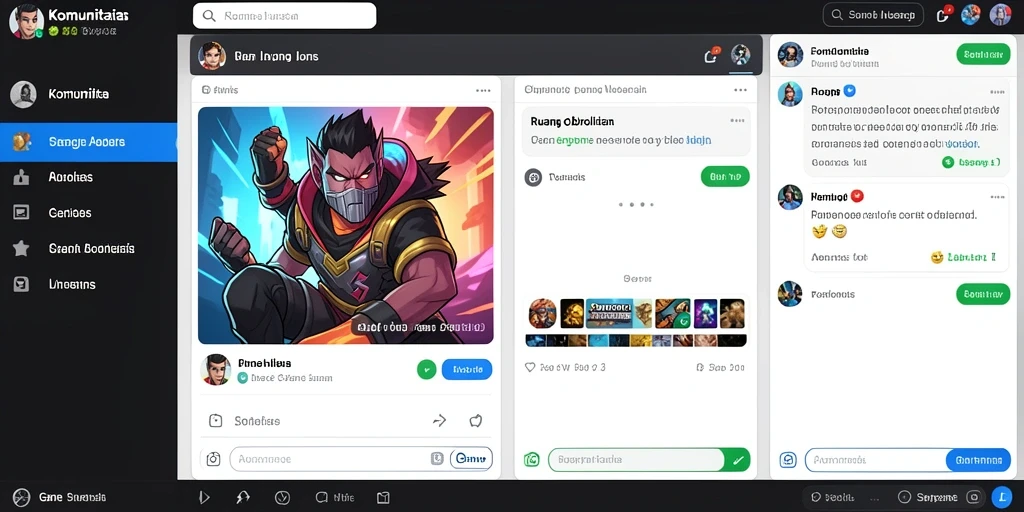Click the blue square icon in right composer
Image resolution: width=1024 pixels, height=512 pixels.
click(x=788, y=460)
